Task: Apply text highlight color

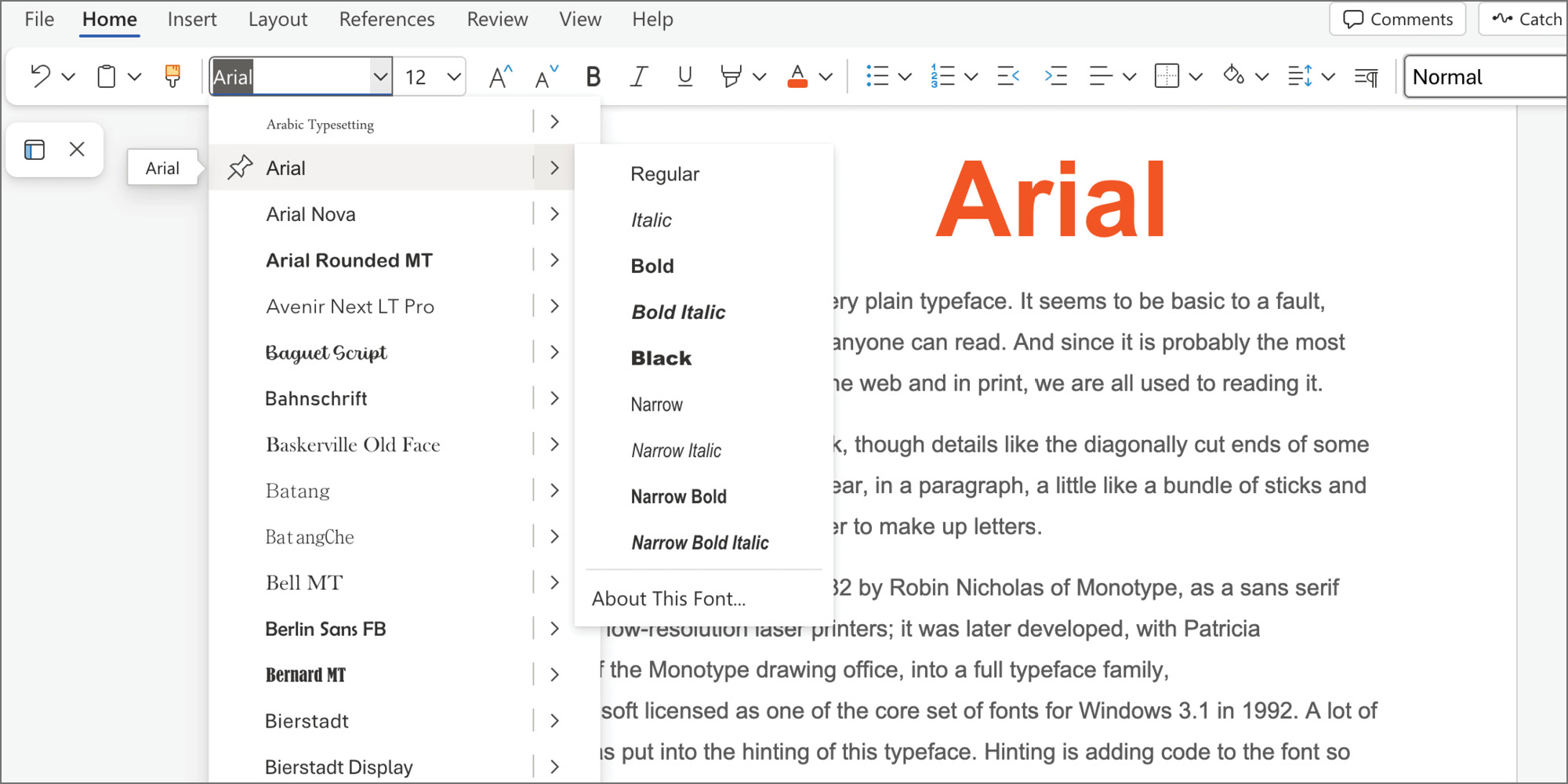Action: point(730,76)
